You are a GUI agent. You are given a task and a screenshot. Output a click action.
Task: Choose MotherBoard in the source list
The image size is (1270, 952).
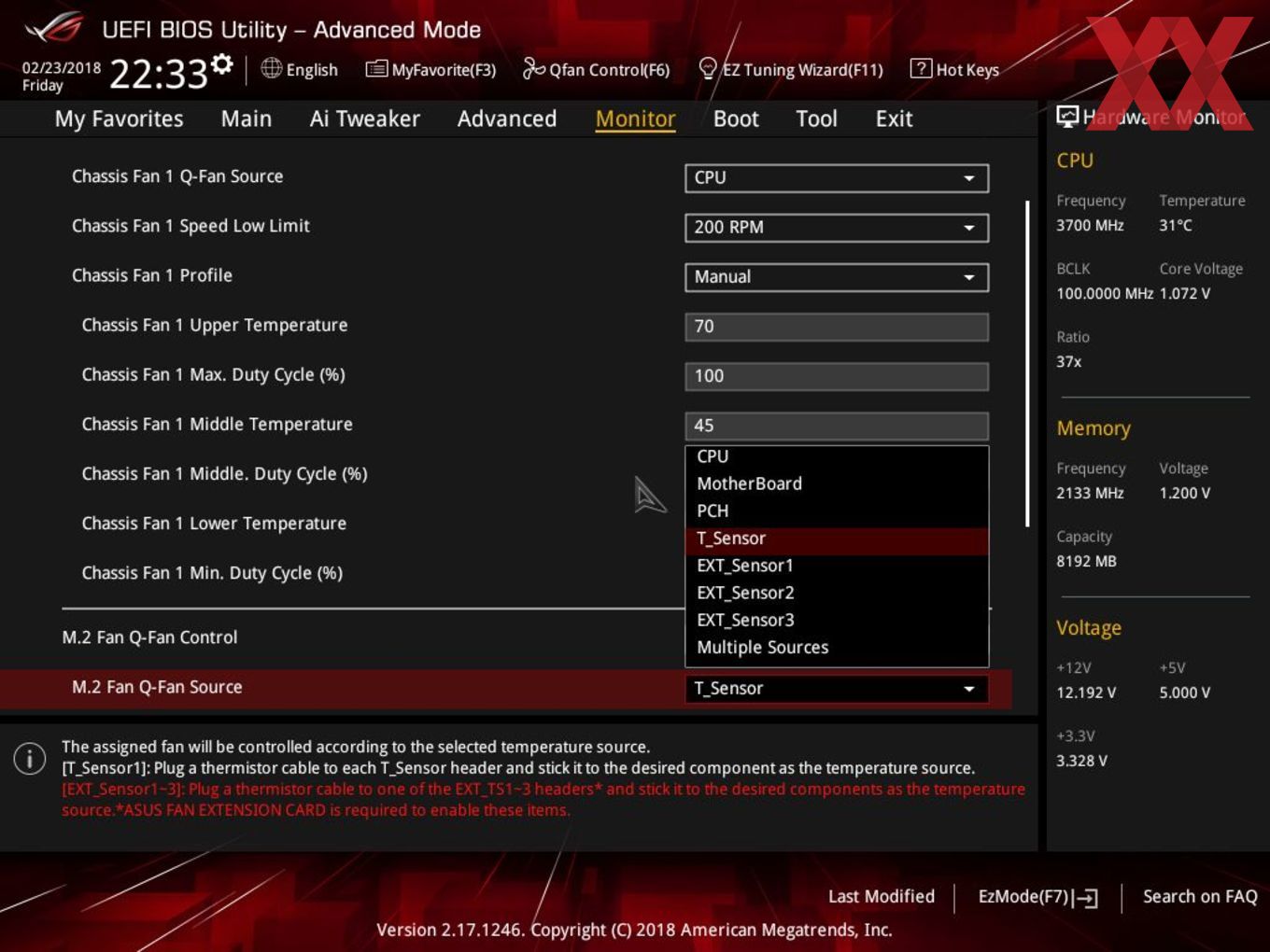[x=837, y=483]
